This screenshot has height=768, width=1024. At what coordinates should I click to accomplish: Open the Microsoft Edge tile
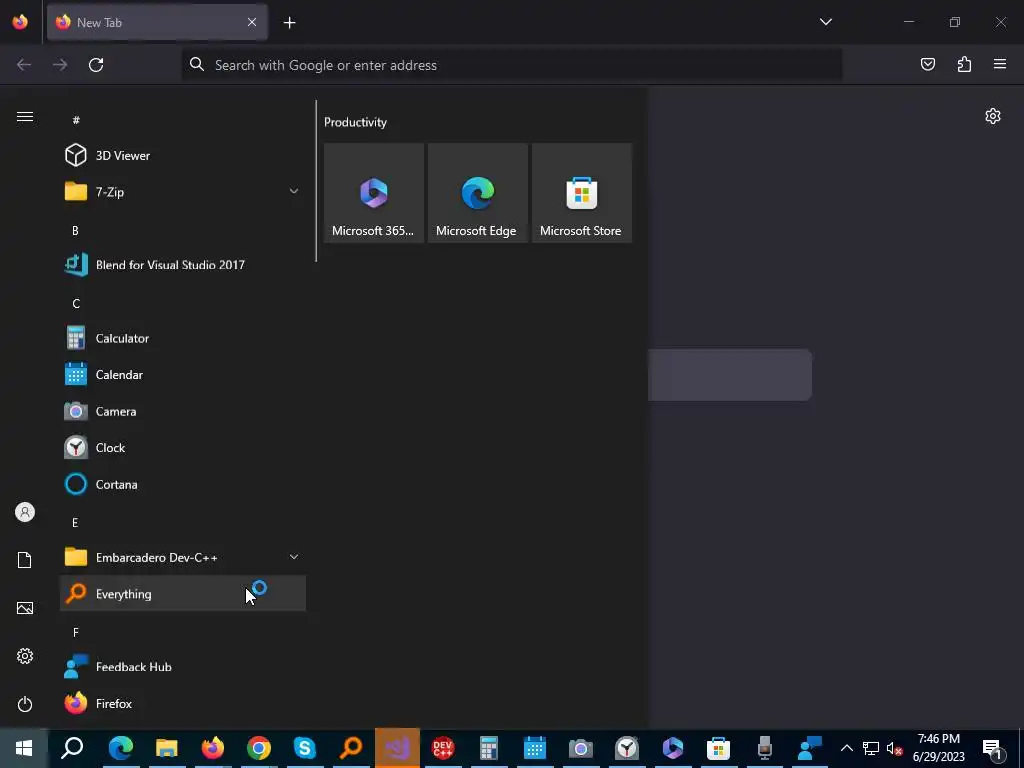pyautogui.click(x=477, y=193)
